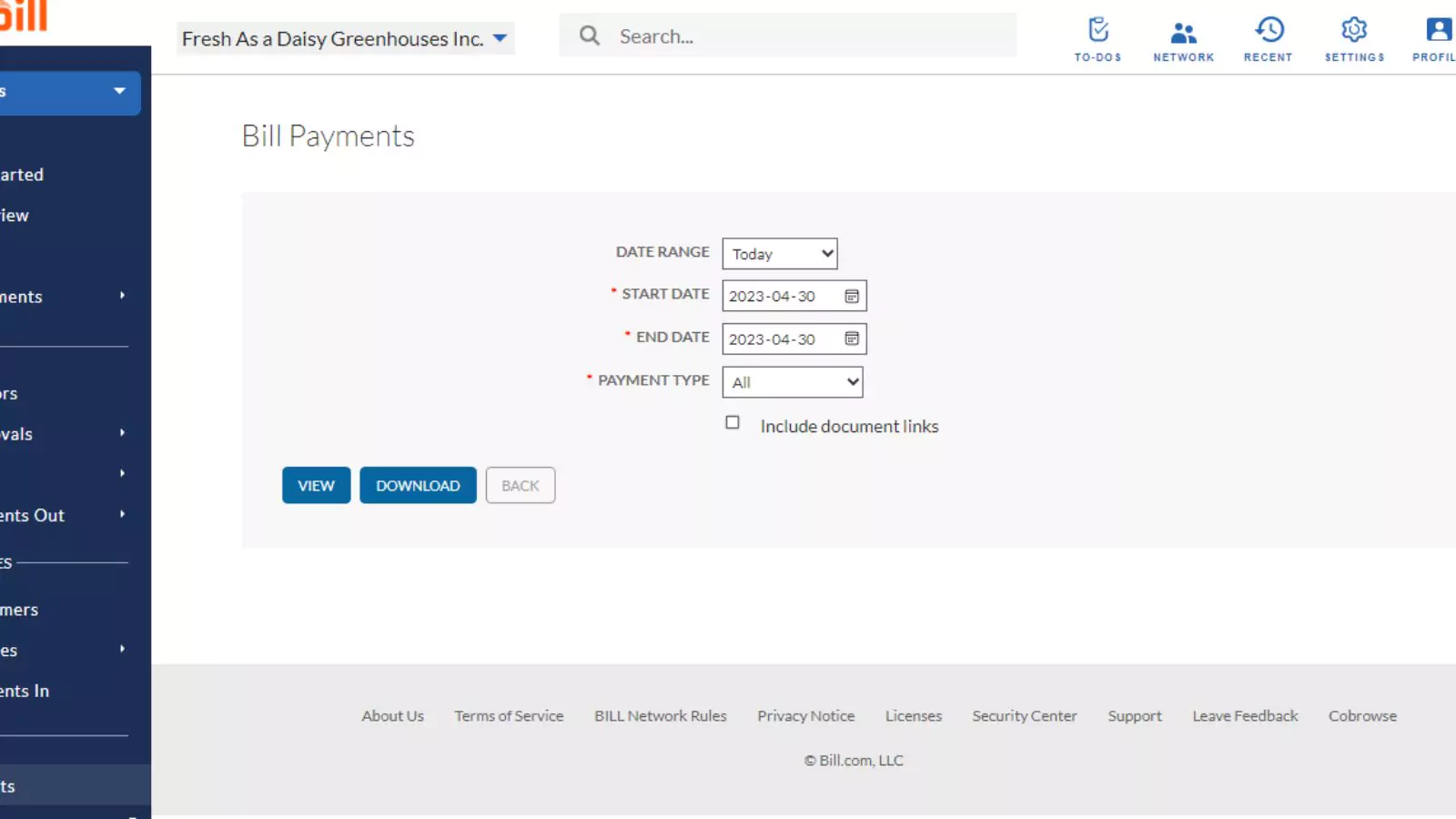The width and height of the screenshot is (1456, 819).
Task: Open the Cobrowse footer link
Action: [1362, 716]
